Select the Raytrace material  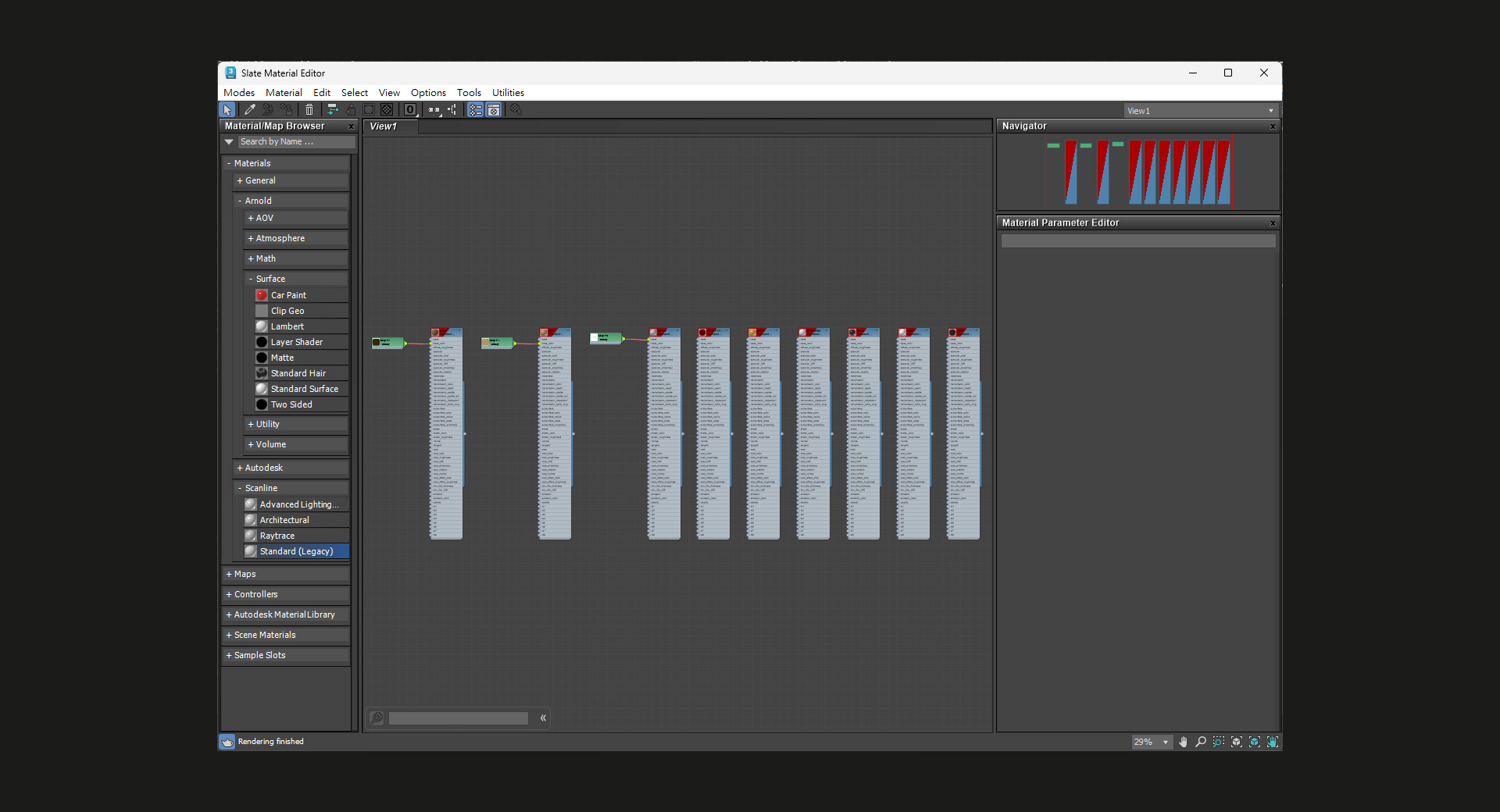(296, 536)
